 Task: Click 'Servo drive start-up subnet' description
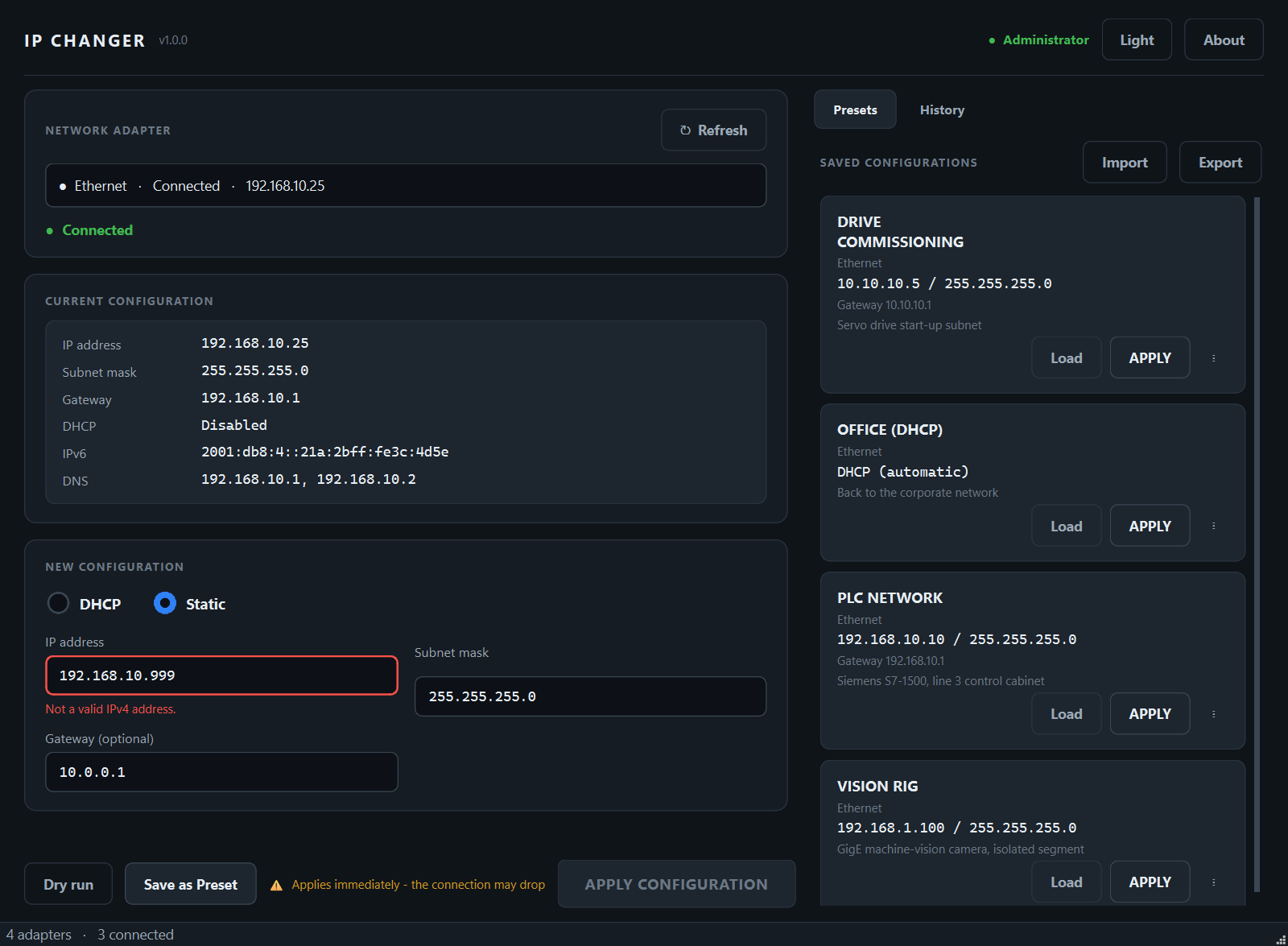click(x=909, y=325)
